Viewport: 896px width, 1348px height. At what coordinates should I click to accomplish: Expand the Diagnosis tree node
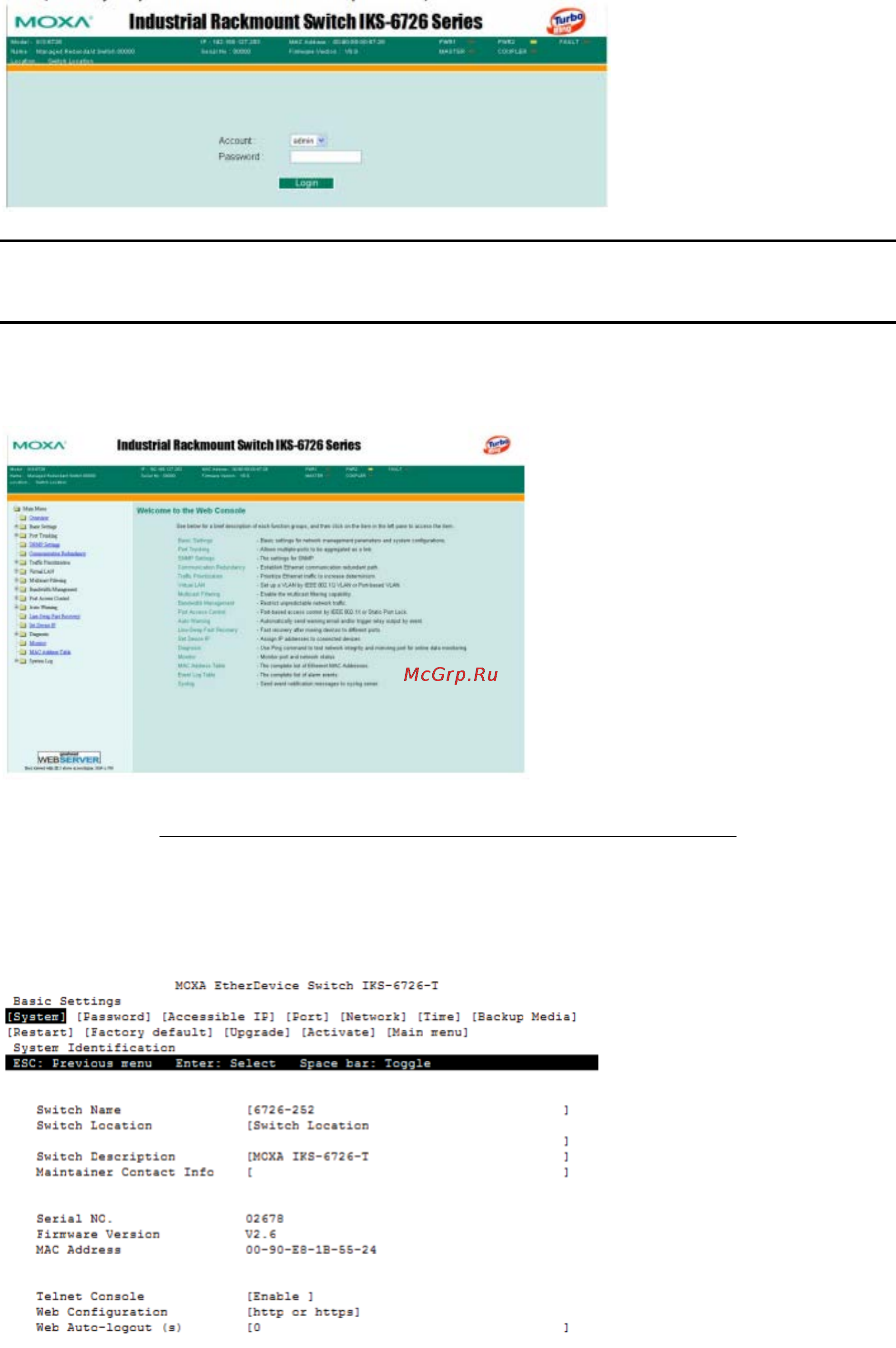pyautogui.click(x=17, y=634)
